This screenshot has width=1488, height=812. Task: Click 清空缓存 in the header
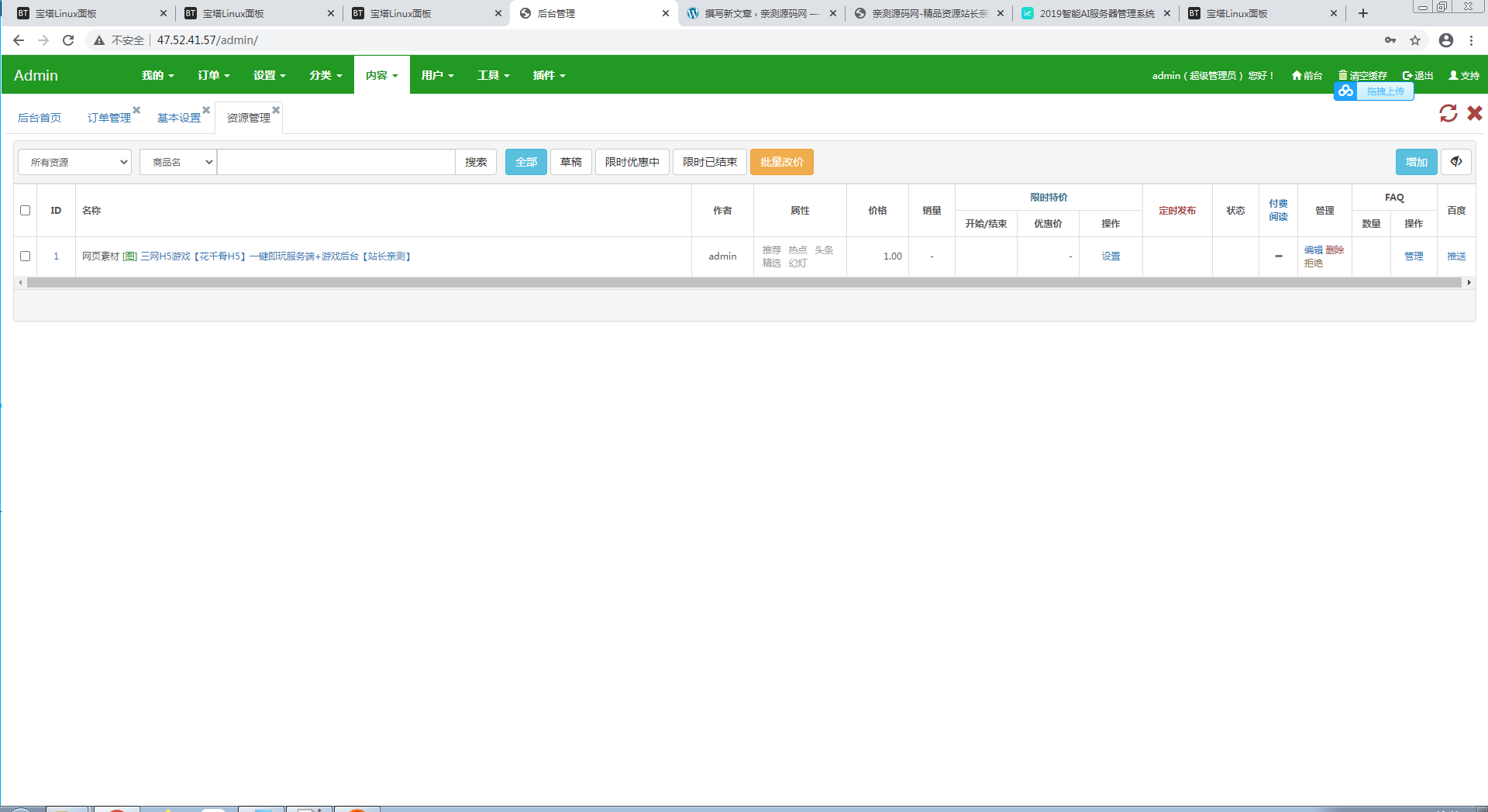(1362, 75)
